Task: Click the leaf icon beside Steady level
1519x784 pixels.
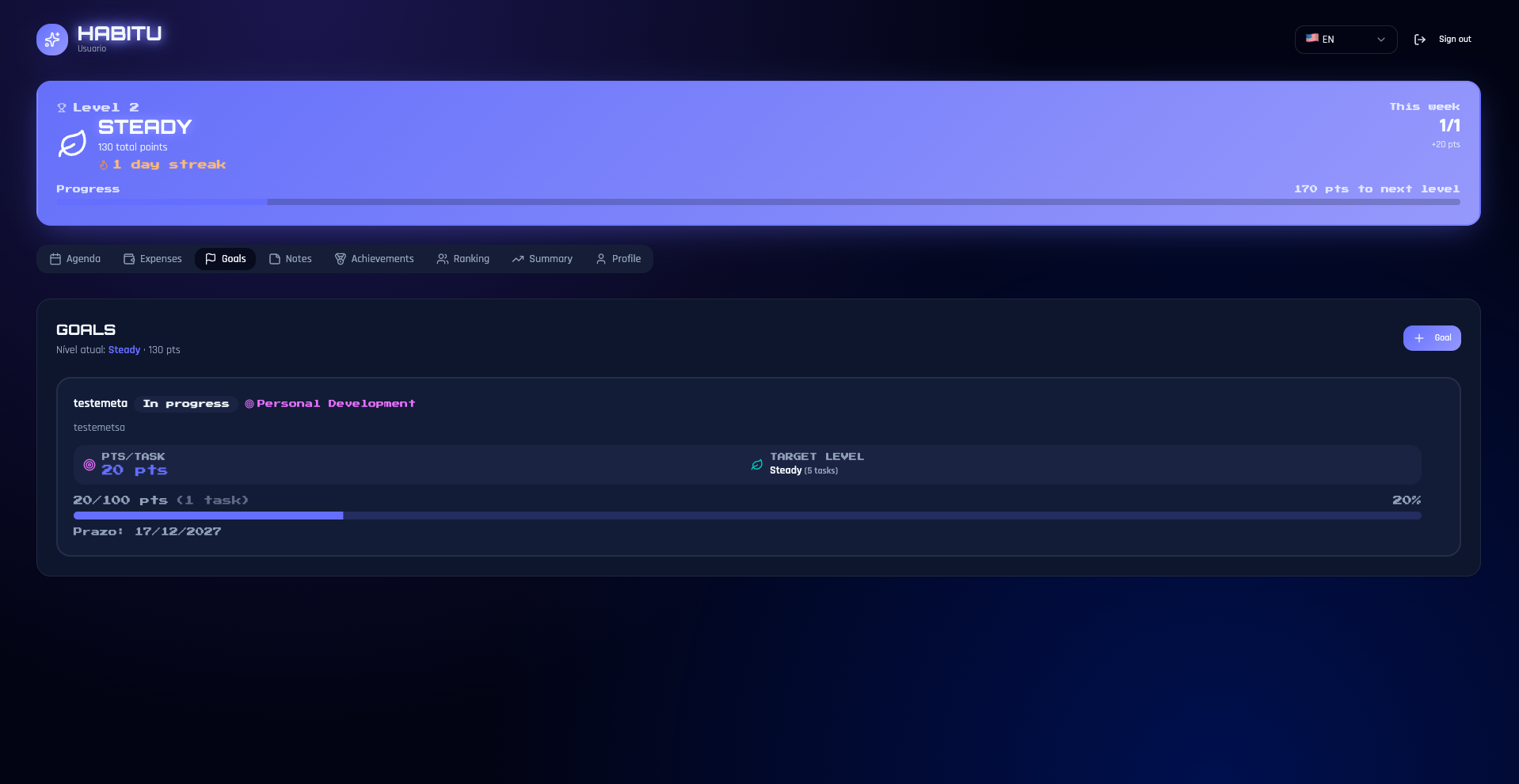Action: pyautogui.click(x=72, y=144)
